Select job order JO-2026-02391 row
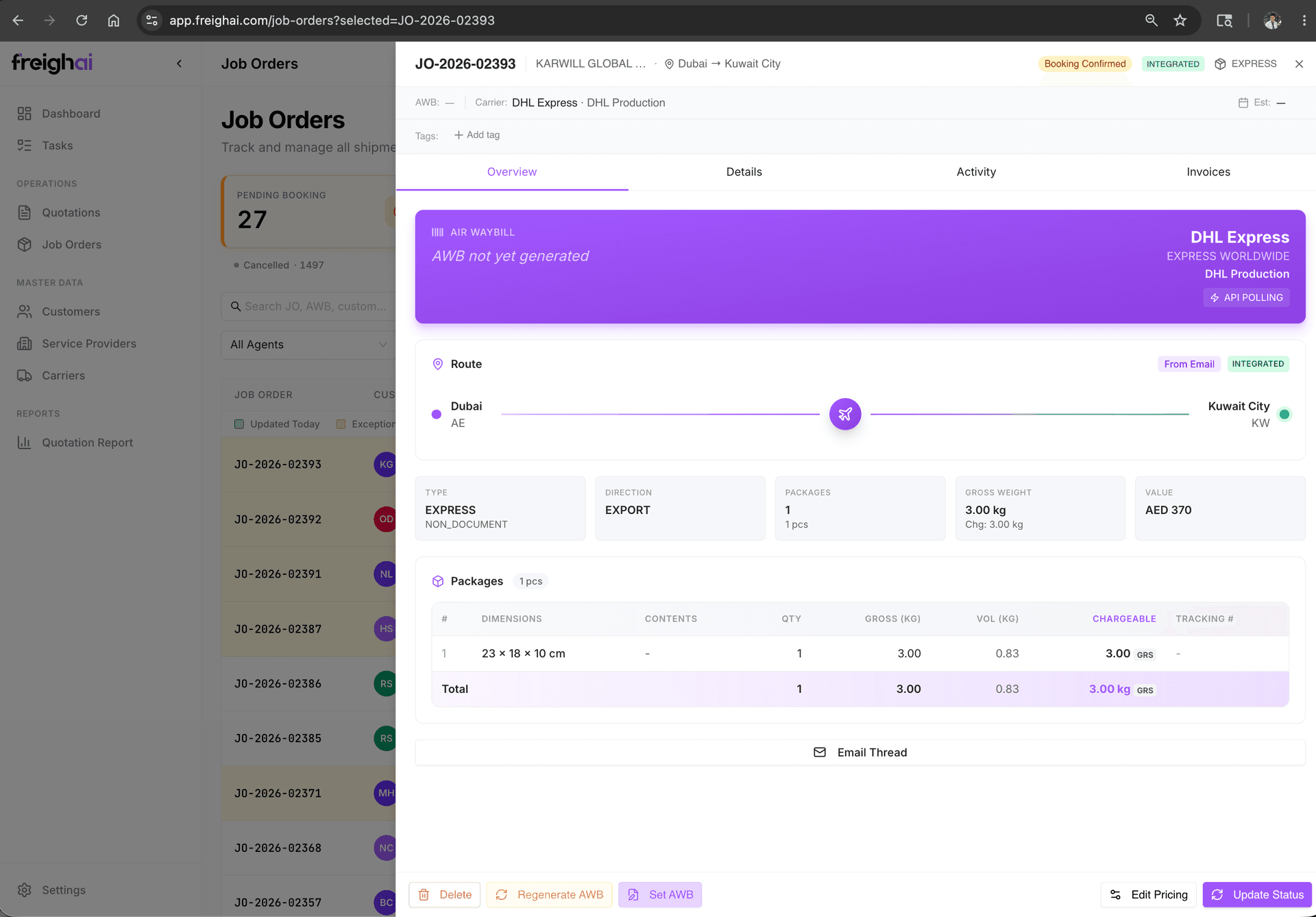 click(308, 574)
